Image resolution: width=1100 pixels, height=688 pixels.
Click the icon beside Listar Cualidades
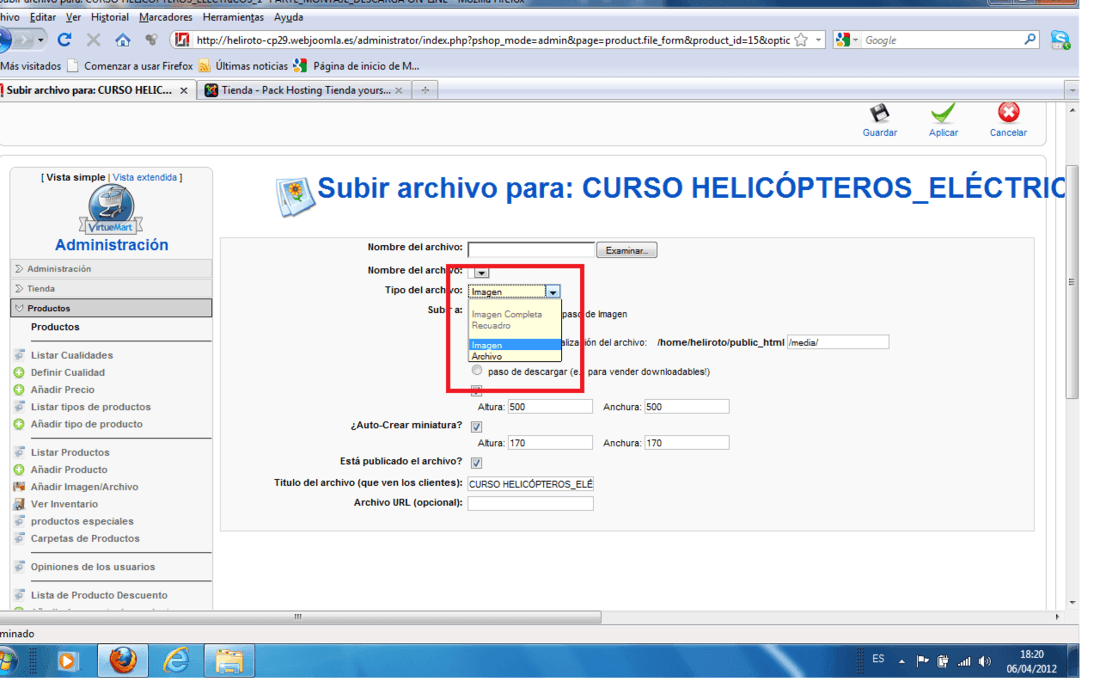(20, 355)
